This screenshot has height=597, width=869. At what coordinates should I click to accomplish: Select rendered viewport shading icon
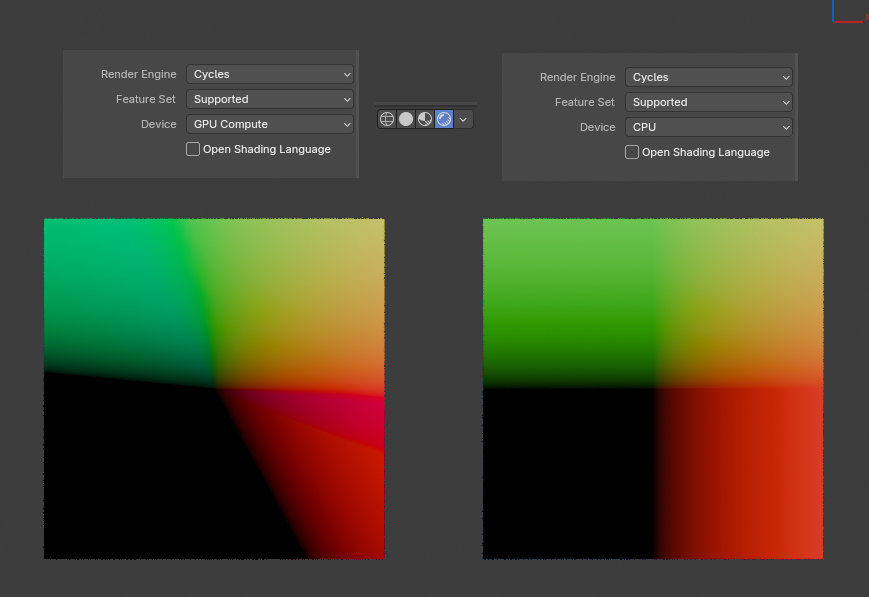(444, 119)
